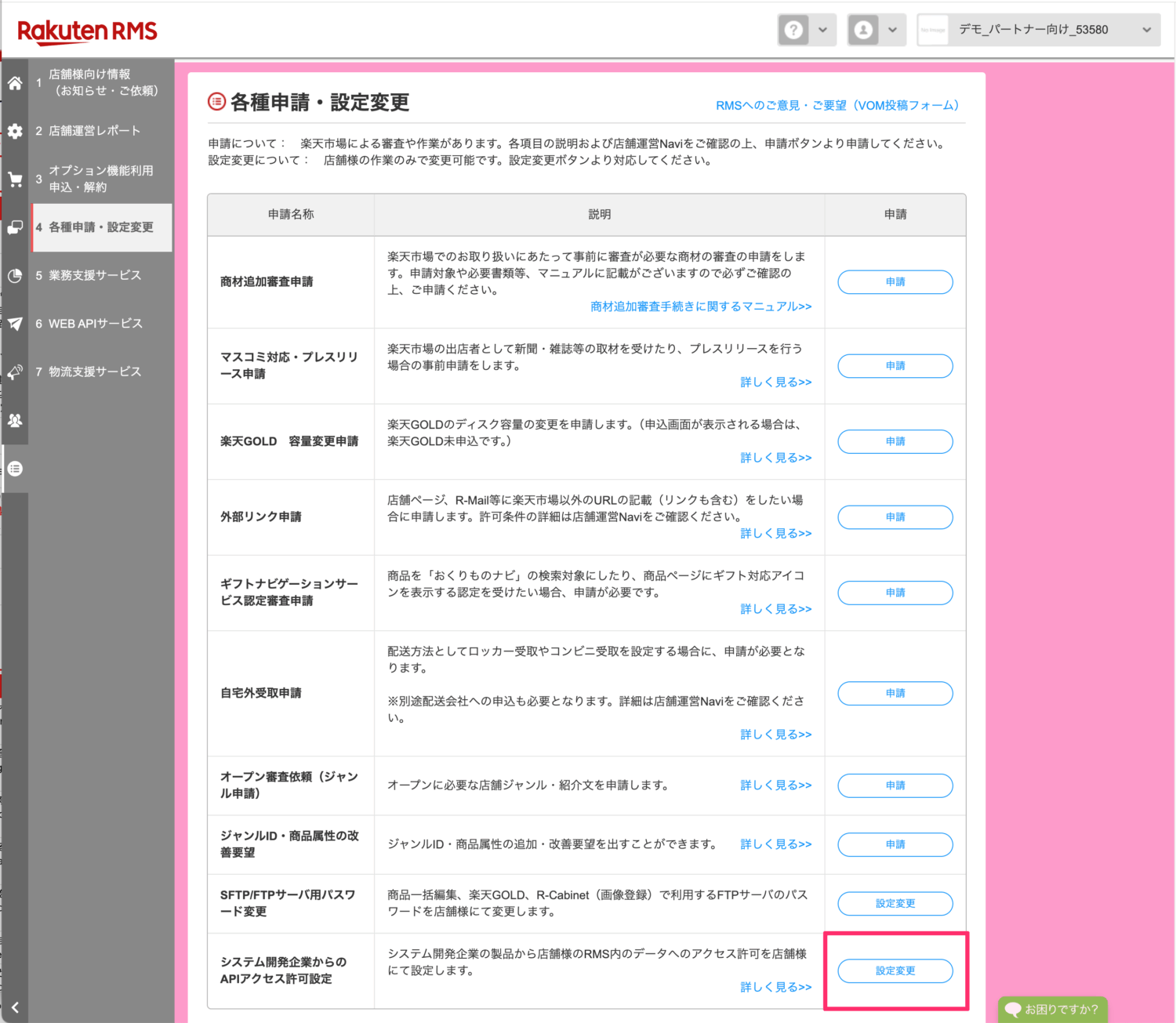
Task: Open the デモ_パートナー向け_53580 store dropdown
Action: pyautogui.click(x=1039, y=30)
